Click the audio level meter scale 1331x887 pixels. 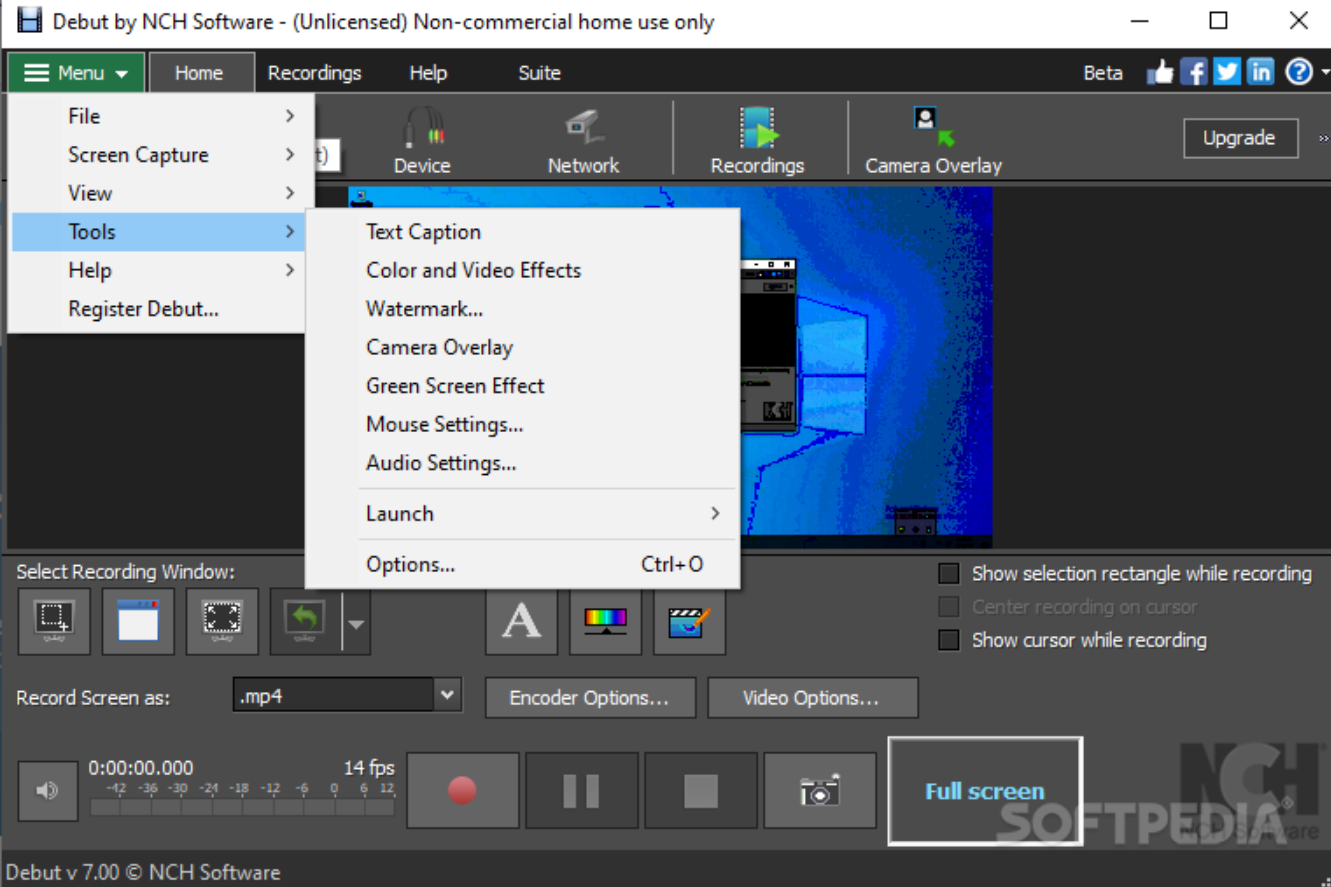(240, 790)
